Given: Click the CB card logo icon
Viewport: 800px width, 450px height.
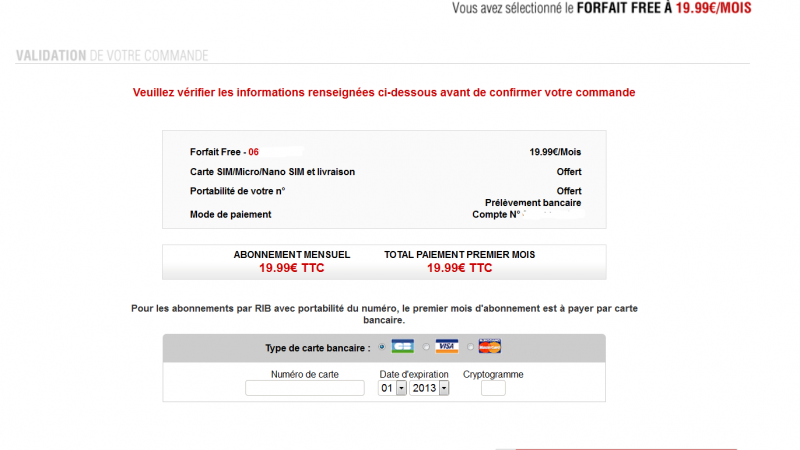Looking at the screenshot, I should pyautogui.click(x=403, y=346).
